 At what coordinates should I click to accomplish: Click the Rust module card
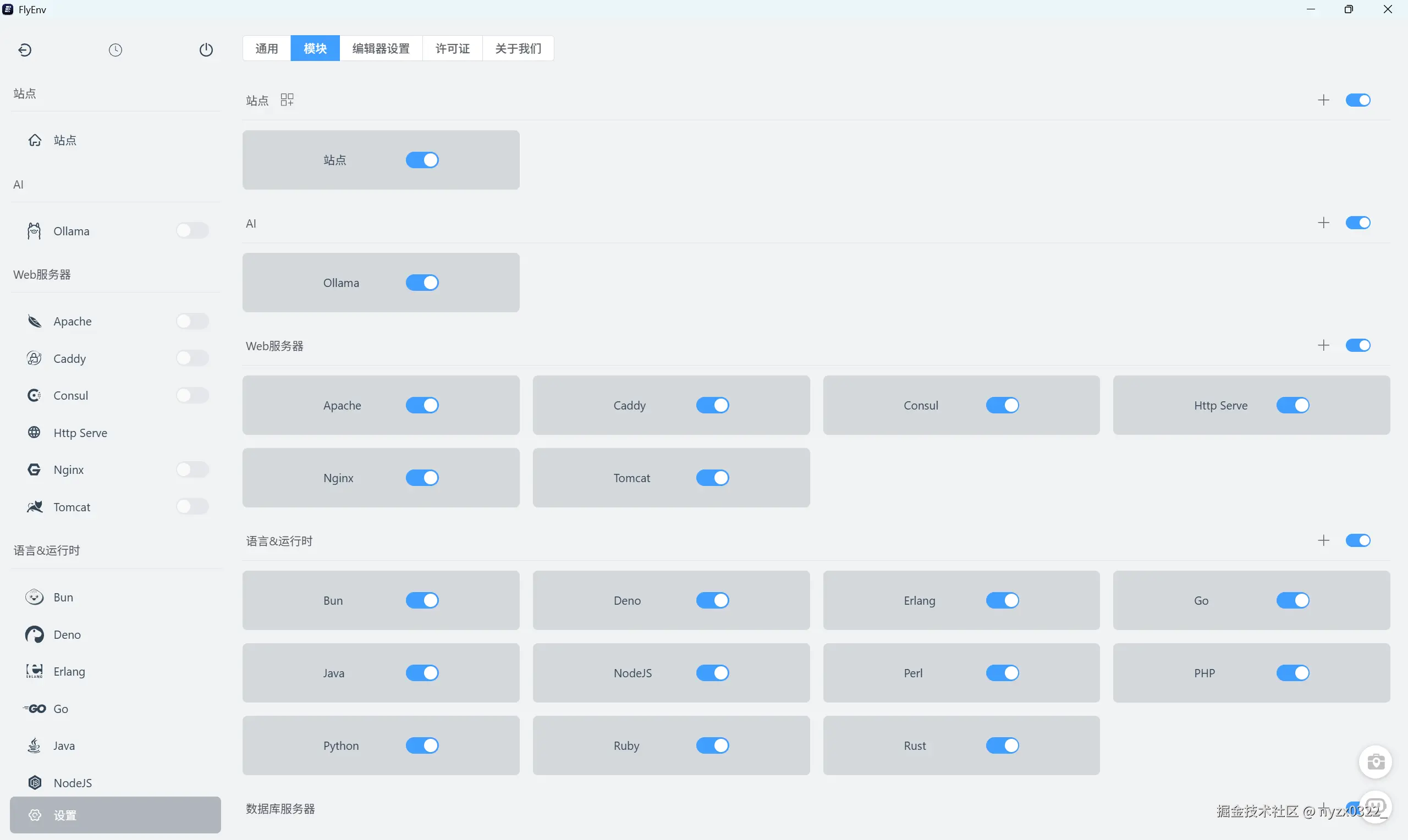(x=915, y=745)
